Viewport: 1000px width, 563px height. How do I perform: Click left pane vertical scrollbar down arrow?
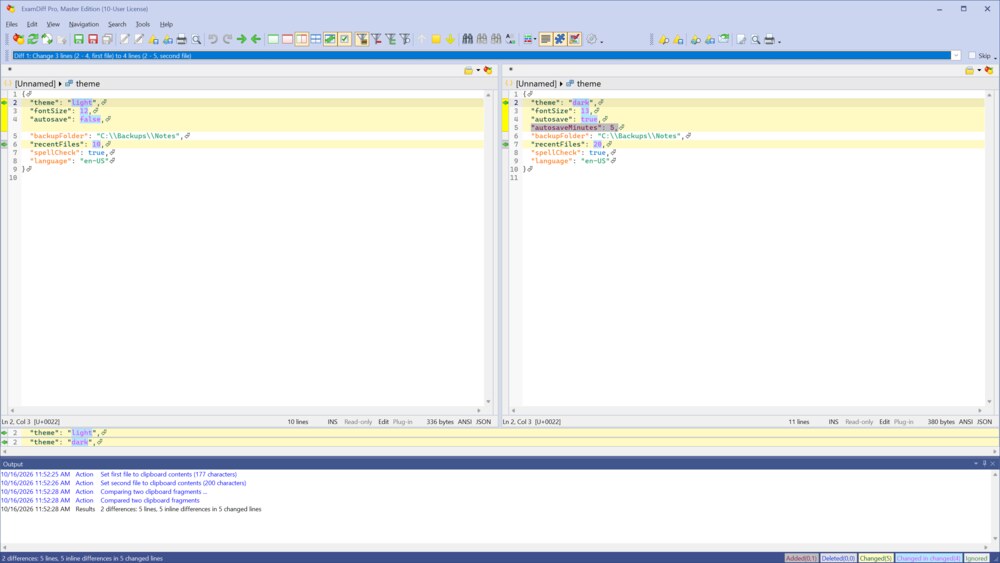click(489, 402)
